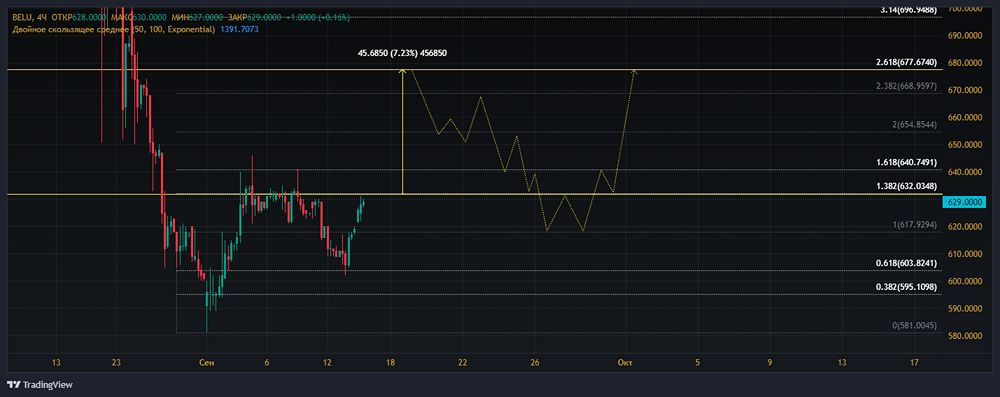Click date 18 on the time axis
This screenshot has width=1000, height=397.
390,363
